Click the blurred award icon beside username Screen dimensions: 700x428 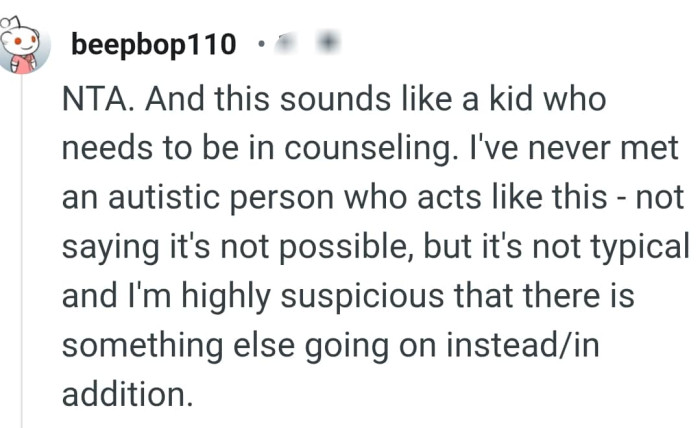click(329, 43)
